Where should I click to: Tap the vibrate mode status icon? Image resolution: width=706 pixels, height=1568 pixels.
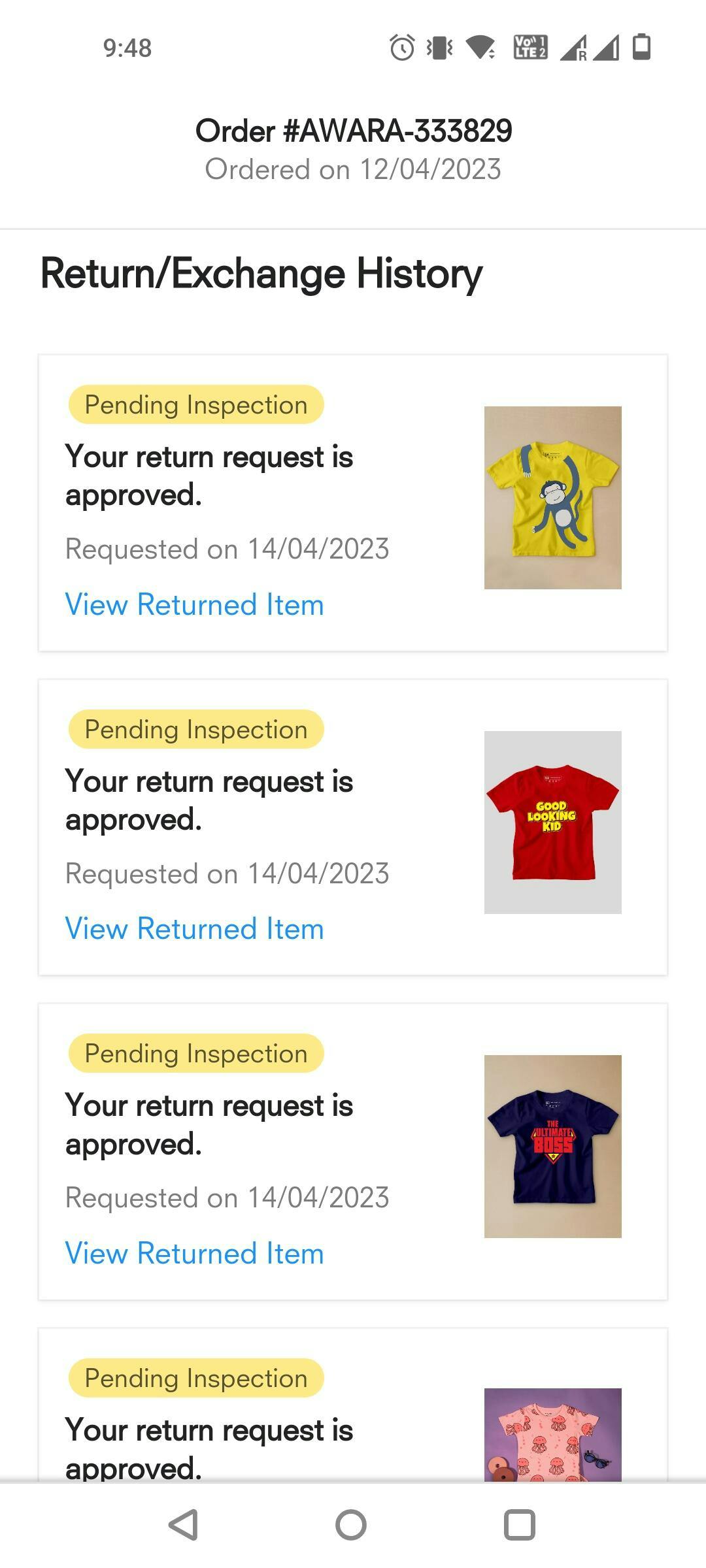click(440, 48)
